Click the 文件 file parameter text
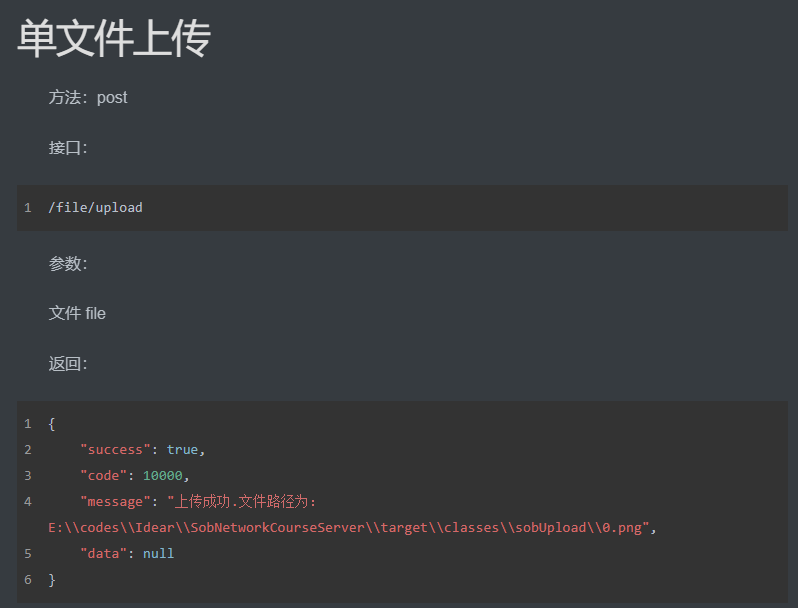Screen dimensions: 798x608 (x=77, y=313)
